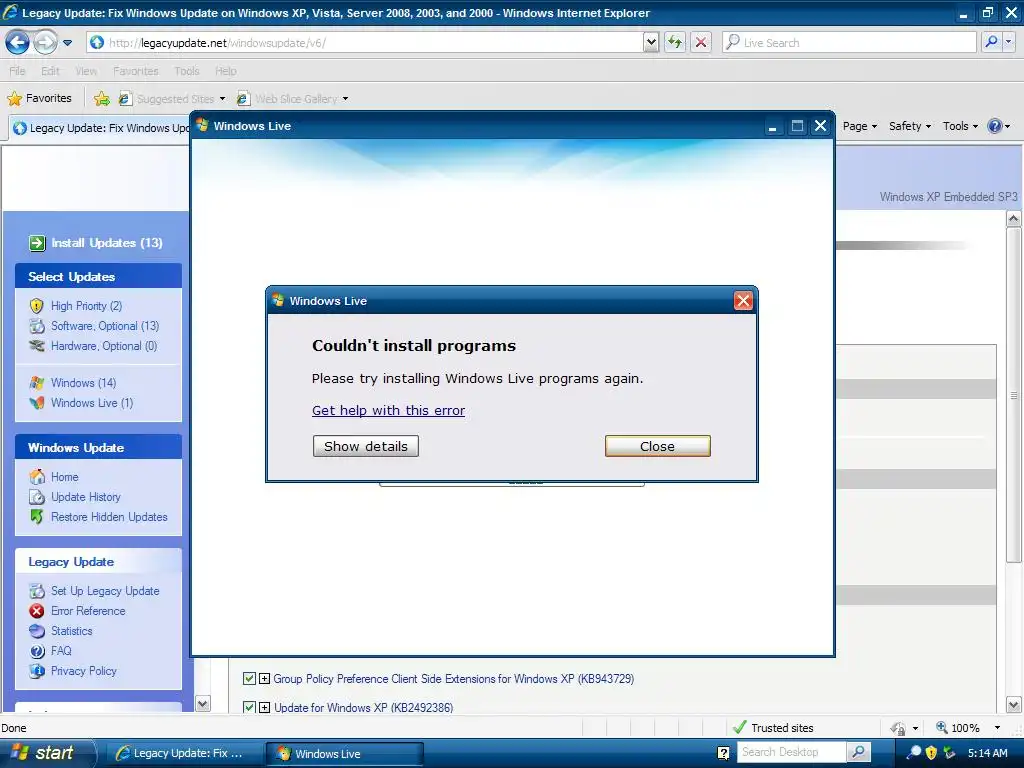The width and height of the screenshot is (1024, 768).
Task: Click the security shield tray icon
Action: click(931, 753)
